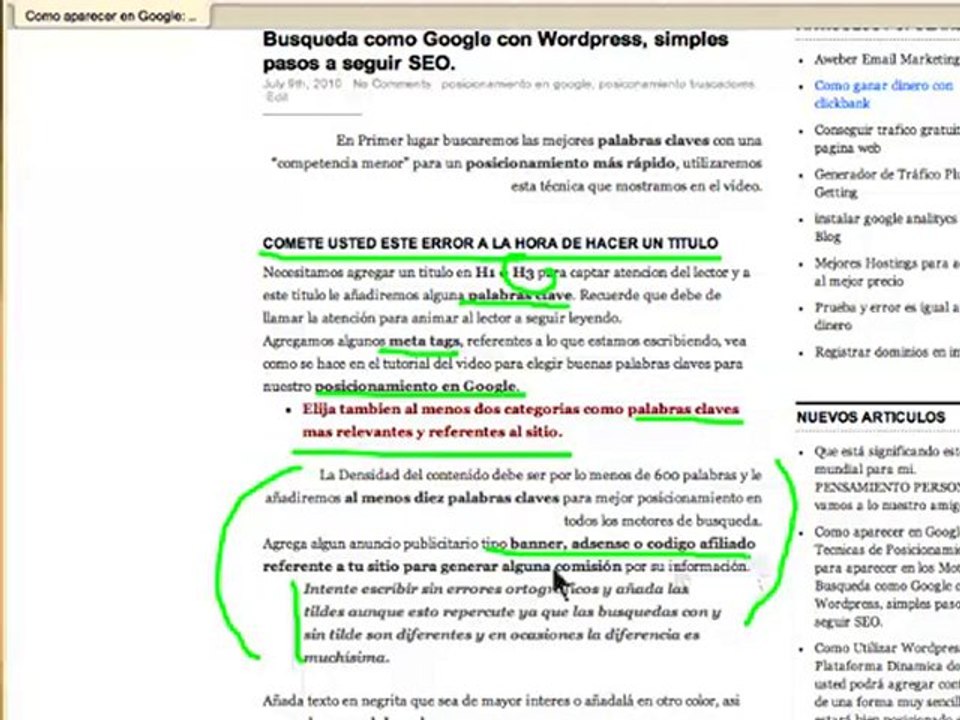Viewport: 960px width, 720px height.
Task: Select the 'Como aparecer en Google' browser tab
Action: (111, 17)
